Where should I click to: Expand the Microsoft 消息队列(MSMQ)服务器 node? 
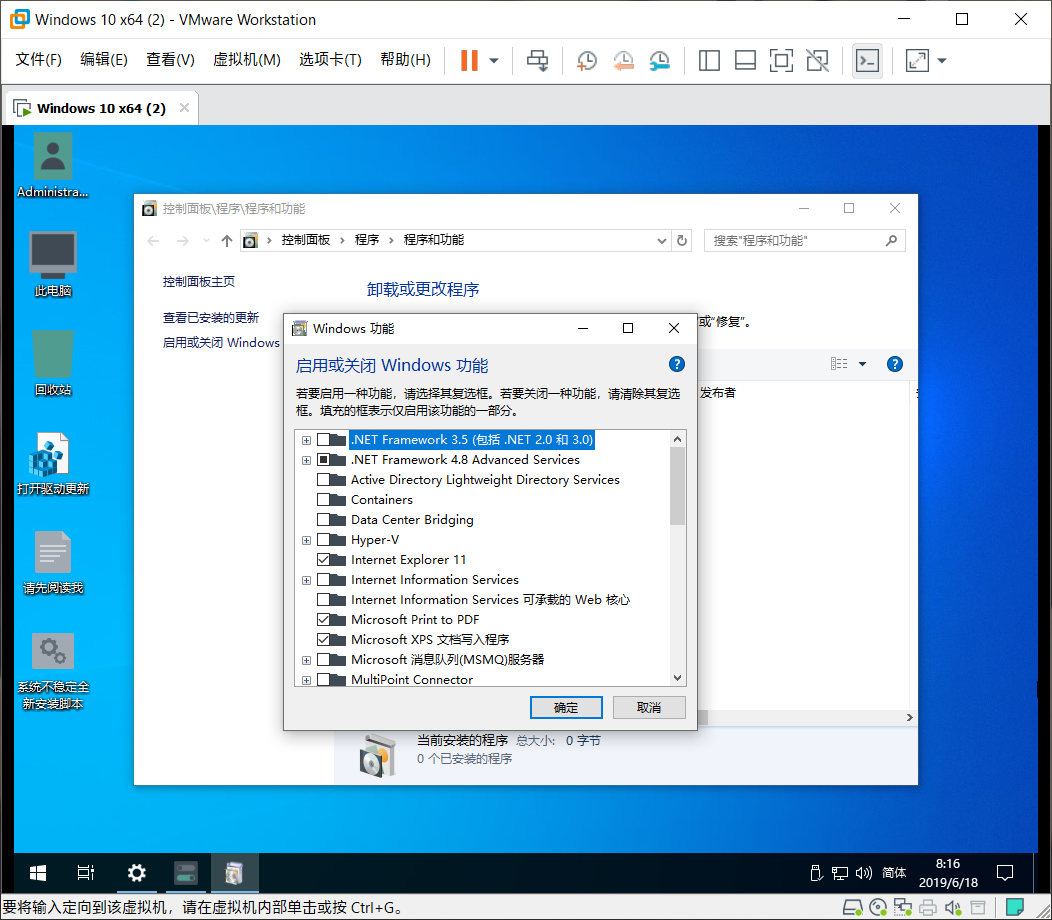307,660
